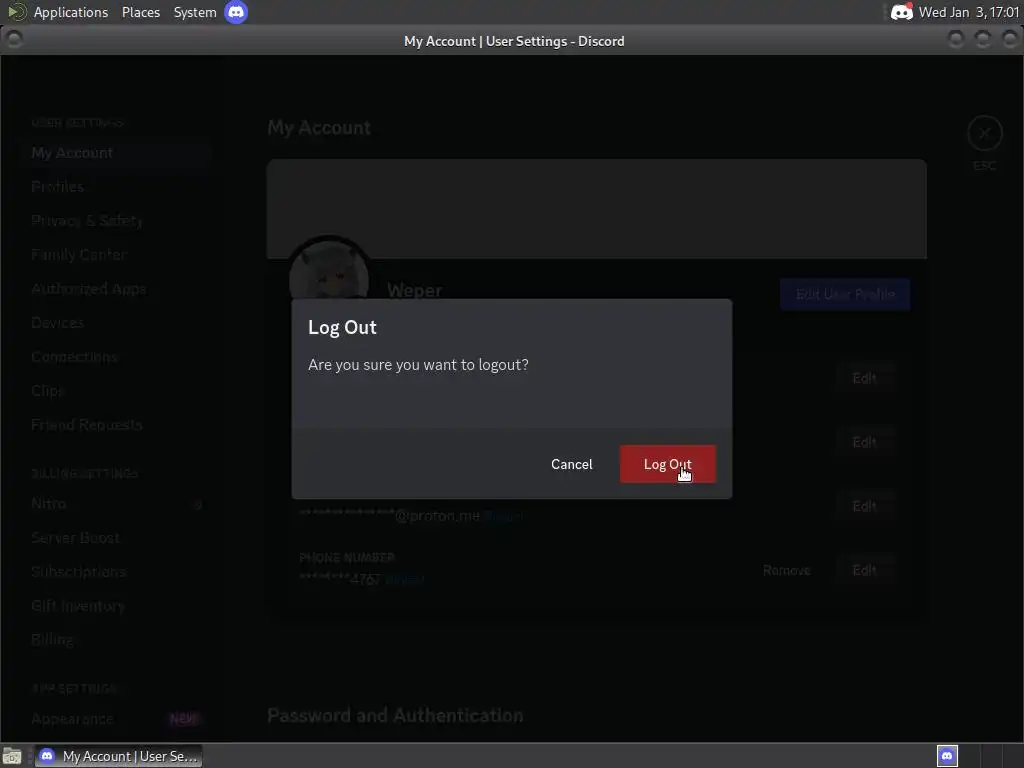Cancel the logout dialog
Viewport: 1024px width, 768px height.
[571, 464]
